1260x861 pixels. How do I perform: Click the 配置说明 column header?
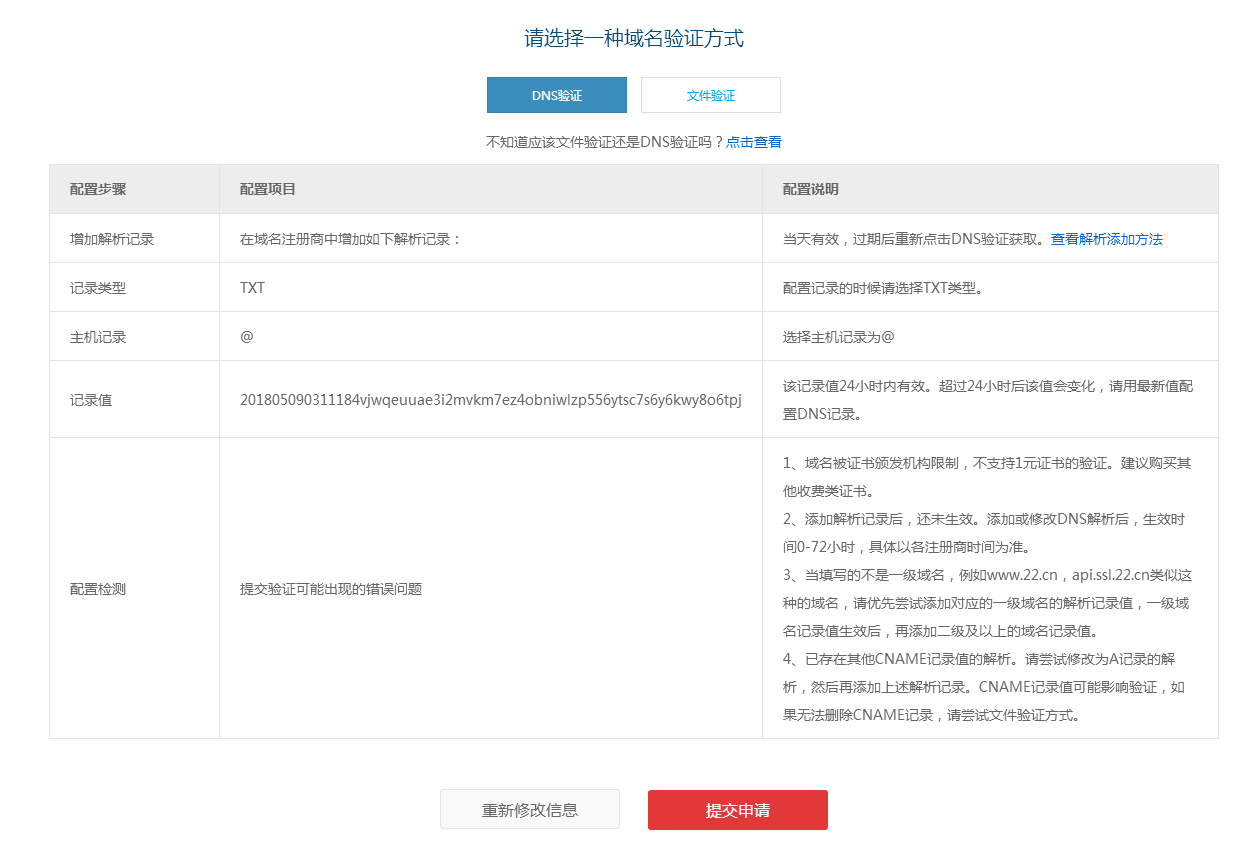[808, 189]
